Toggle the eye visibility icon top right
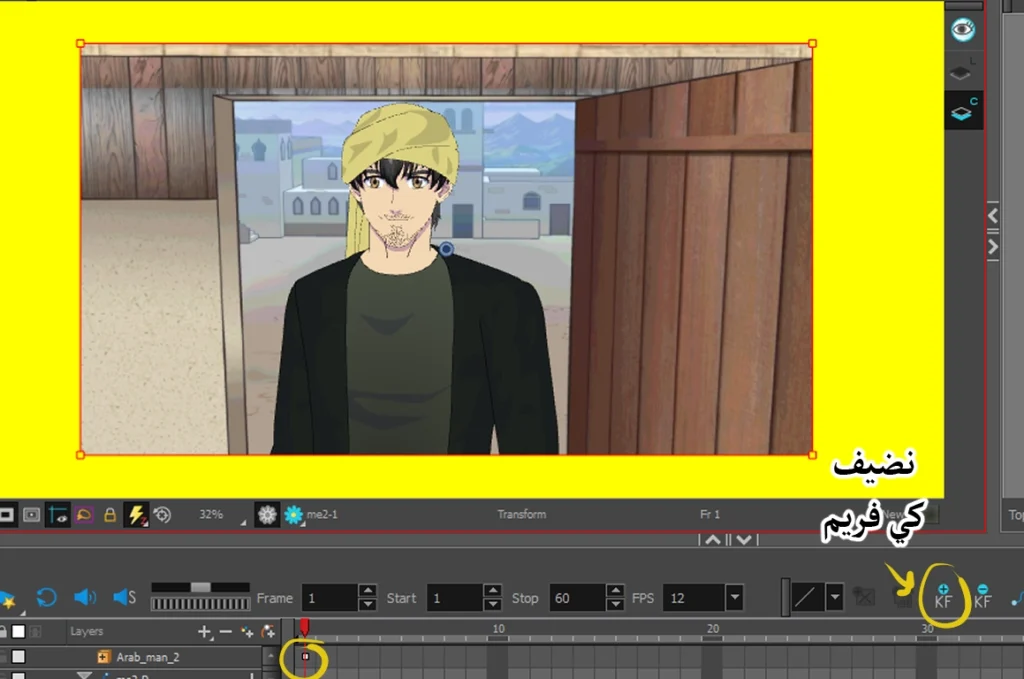Screen dimensions: 1024x679 (x=962, y=29)
